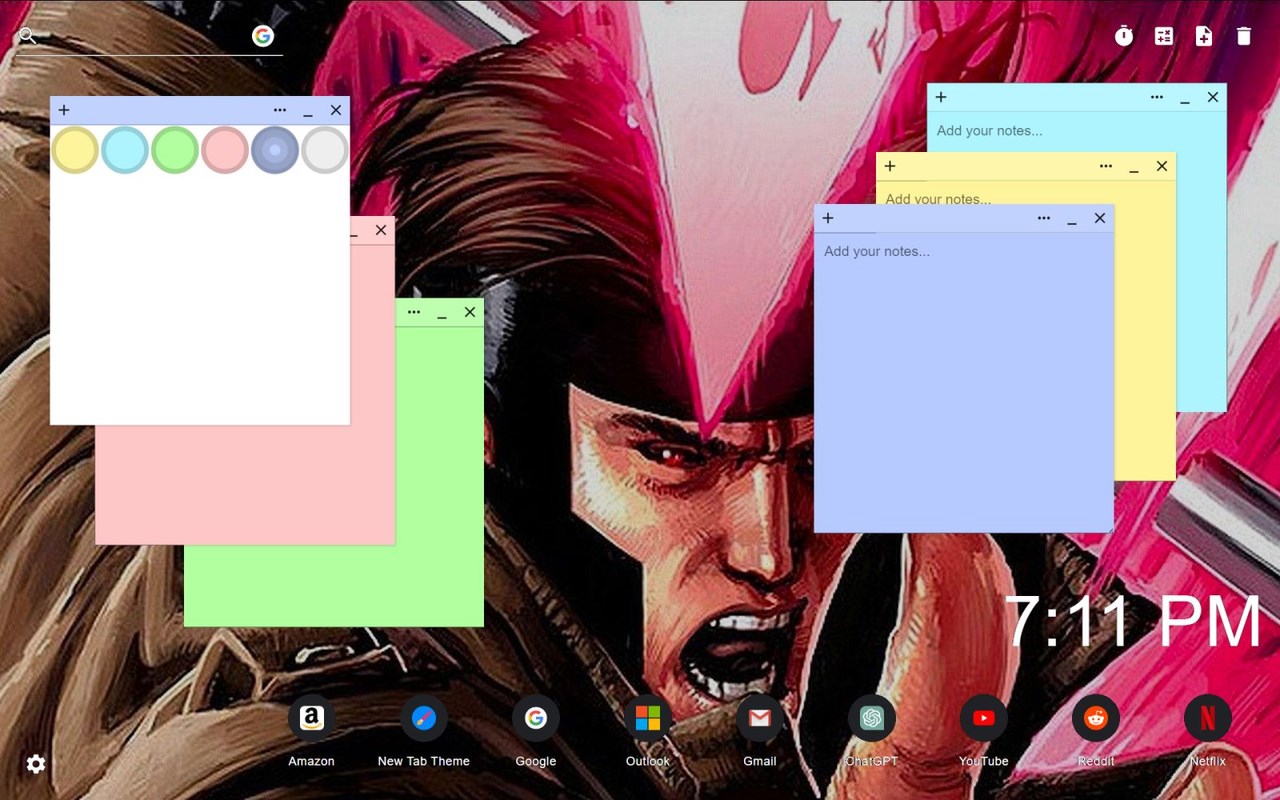Click the trash icon to delete notes
1280x800 pixels.
pos(1244,36)
